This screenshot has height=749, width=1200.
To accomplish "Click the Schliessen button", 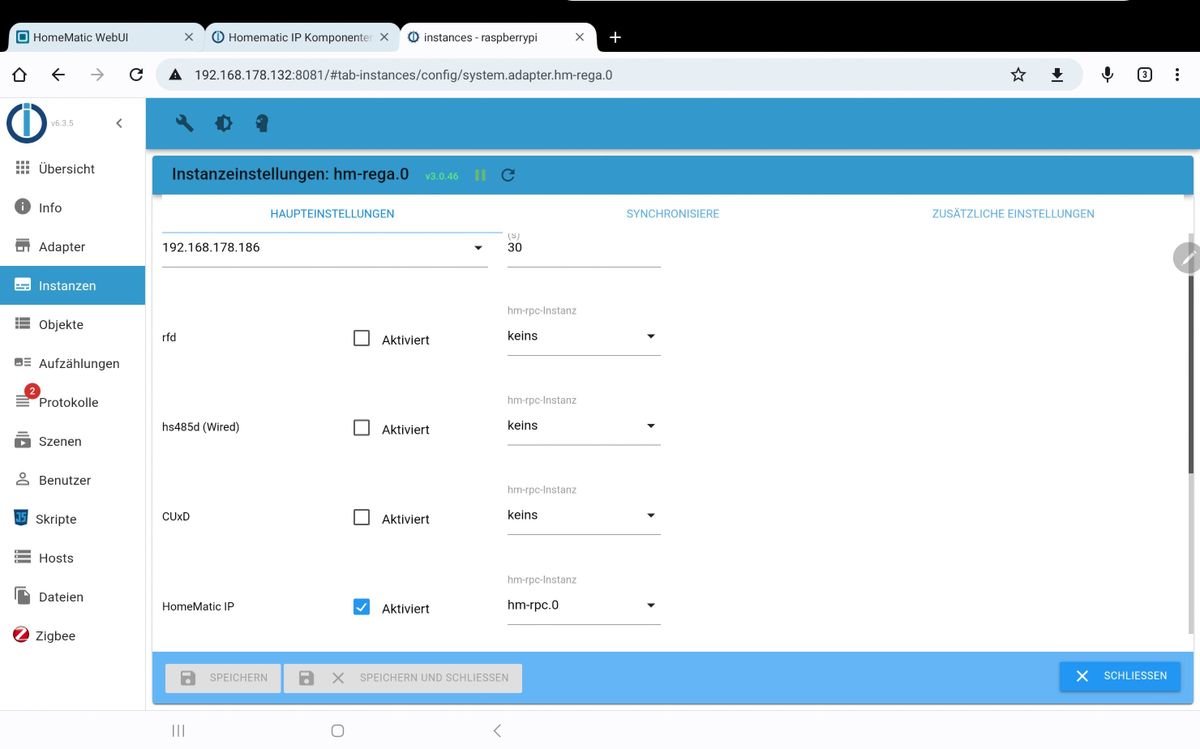I will point(1120,676).
